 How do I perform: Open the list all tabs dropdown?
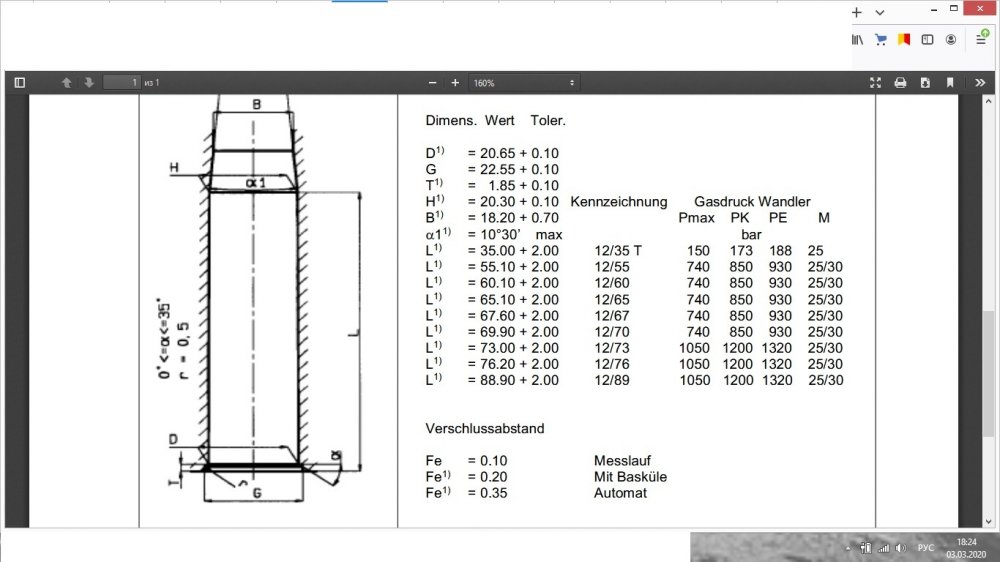coord(880,12)
